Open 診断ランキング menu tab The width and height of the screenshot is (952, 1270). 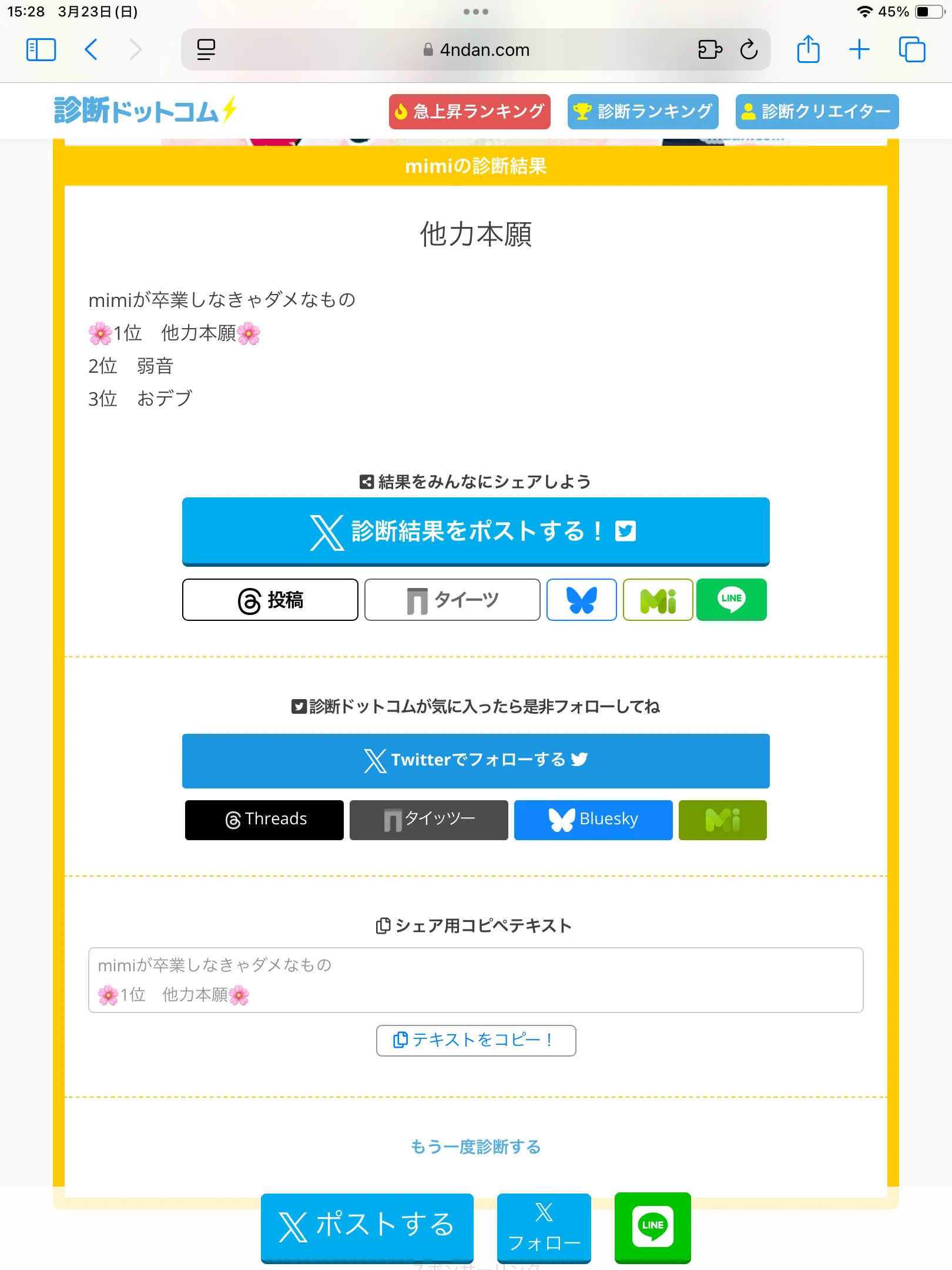(643, 111)
